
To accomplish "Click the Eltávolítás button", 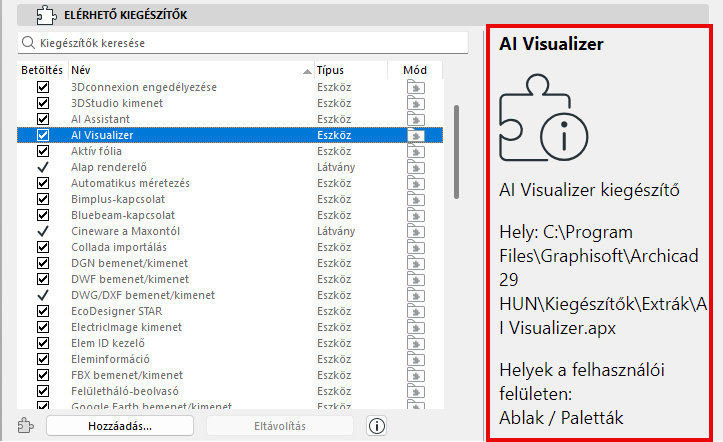I will 280,426.
